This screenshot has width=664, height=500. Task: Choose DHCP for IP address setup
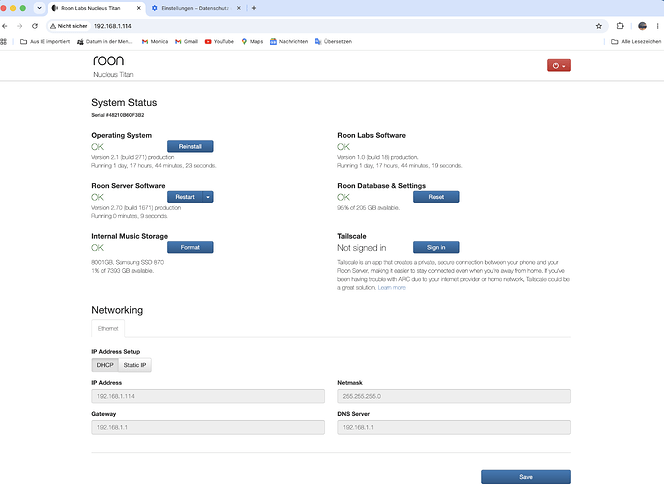(x=105, y=365)
